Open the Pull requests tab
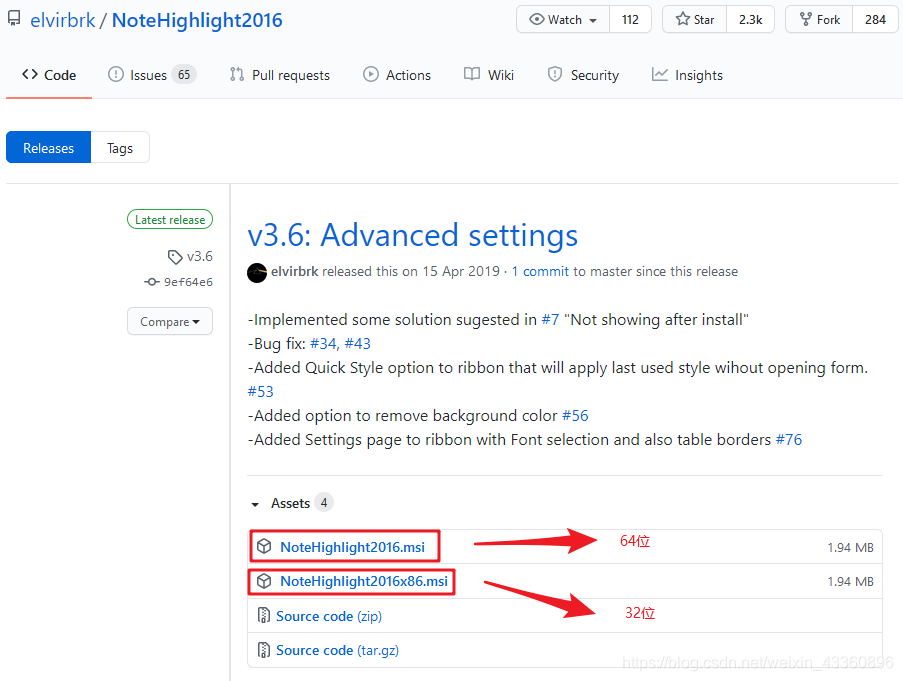The image size is (903, 681). (280, 75)
